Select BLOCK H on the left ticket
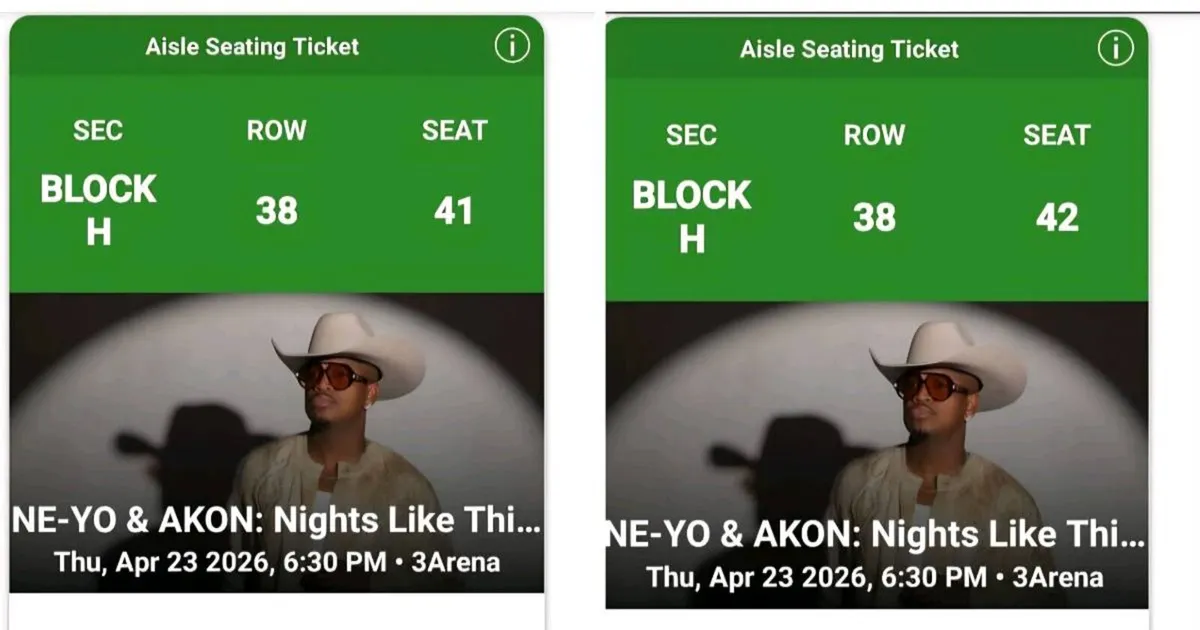The image size is (1200, 630). [x=97, y=205]
